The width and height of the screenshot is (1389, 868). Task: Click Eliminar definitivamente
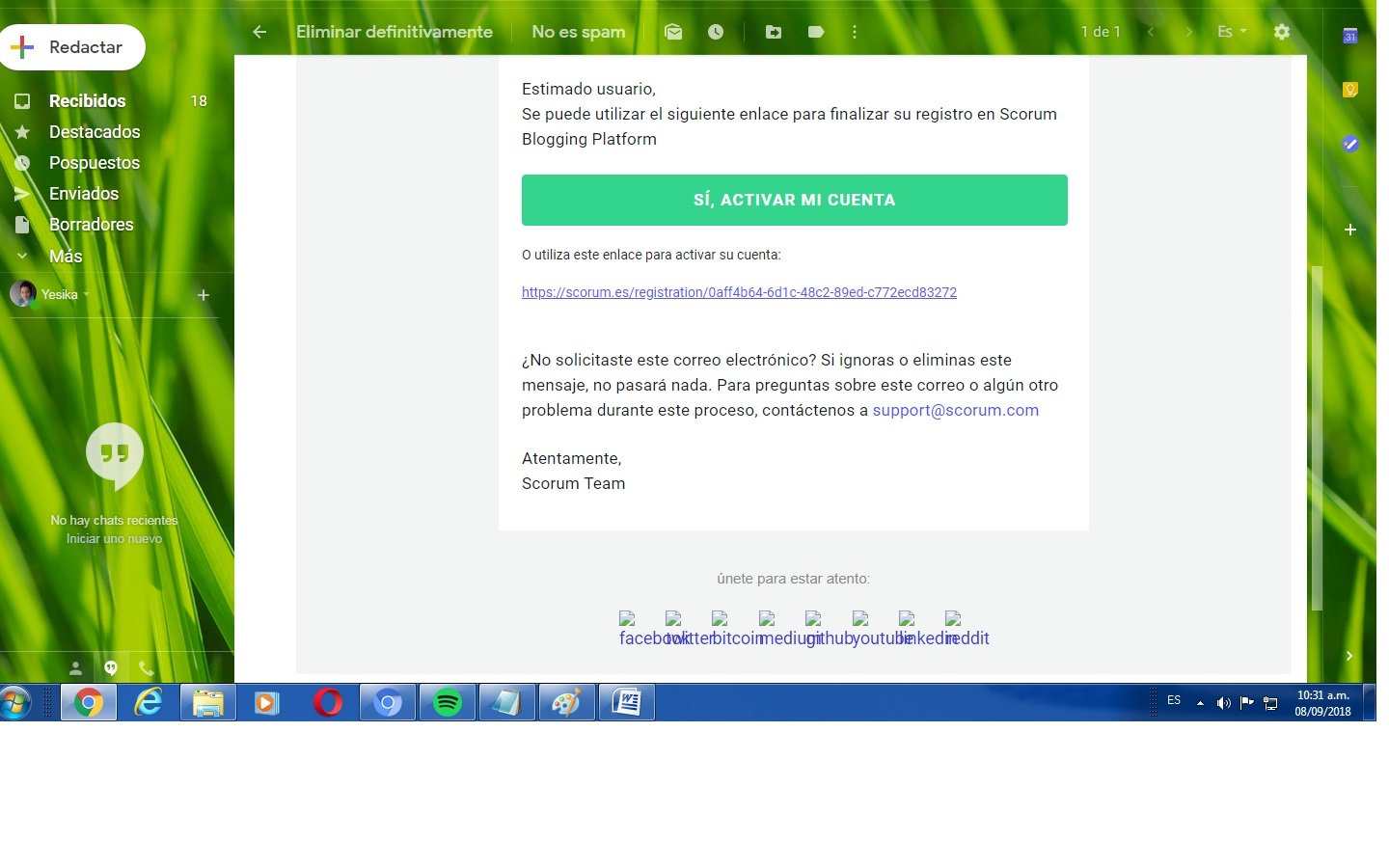pos(395,32)
